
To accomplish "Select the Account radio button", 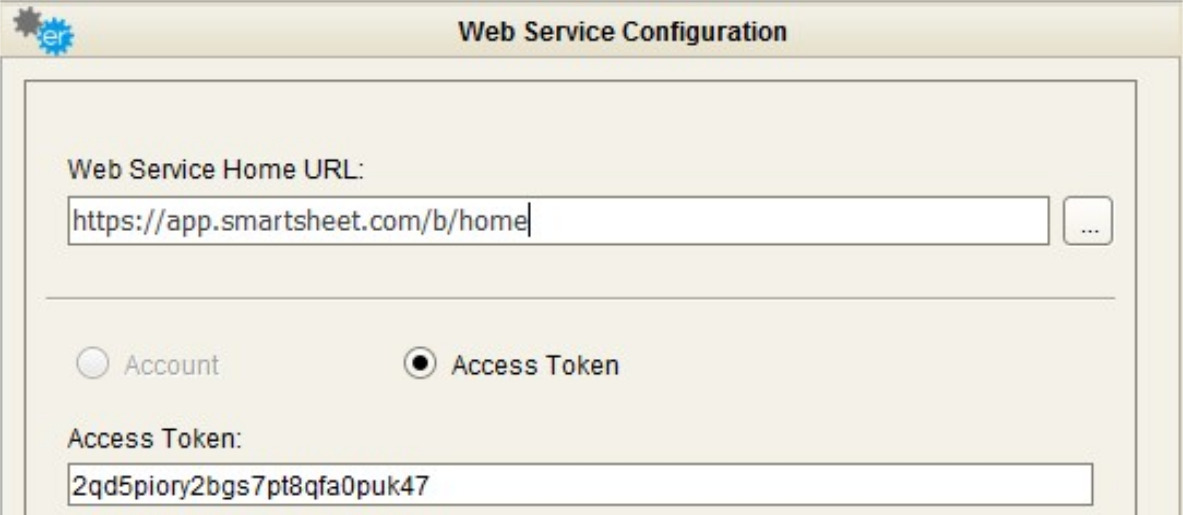I will [92, 365].
